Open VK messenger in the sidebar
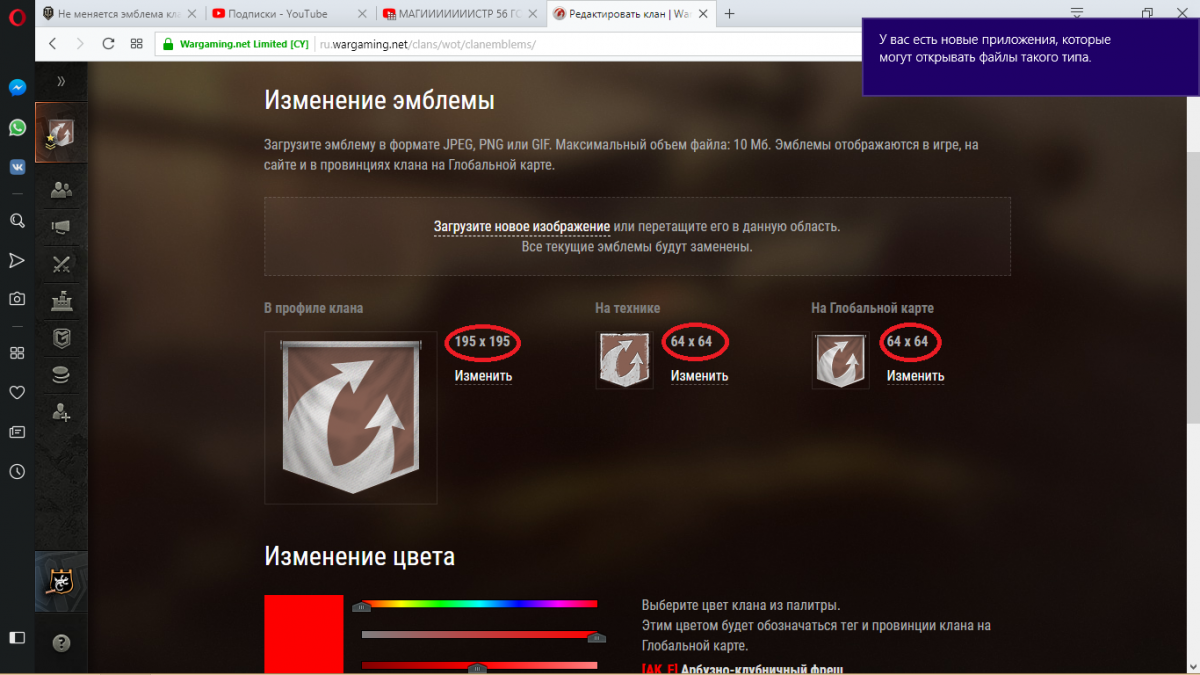Screen dimensions: 1200x675 pyautogui.click(x=17, y=167)
